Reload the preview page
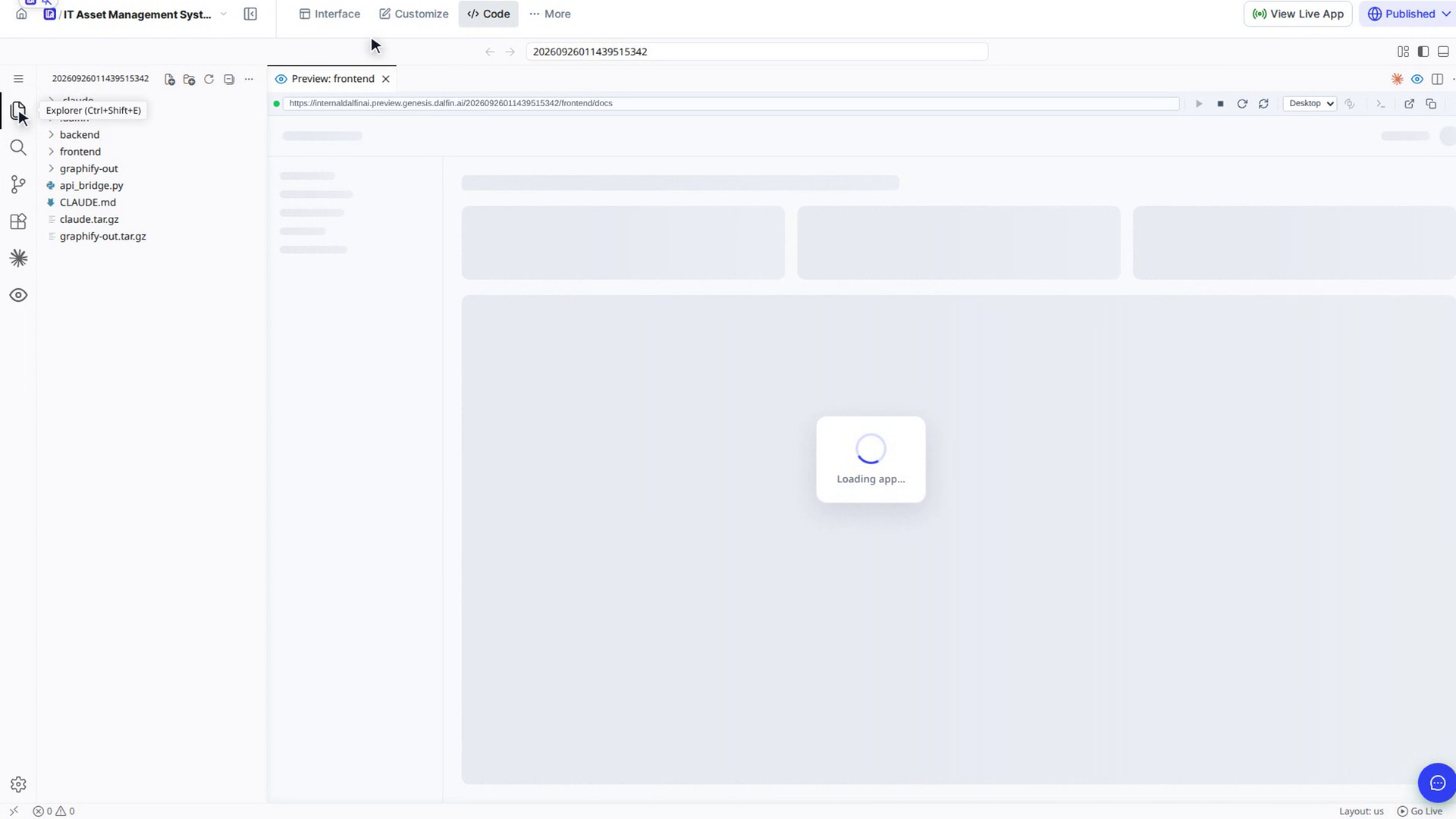 click(1242, 104)
